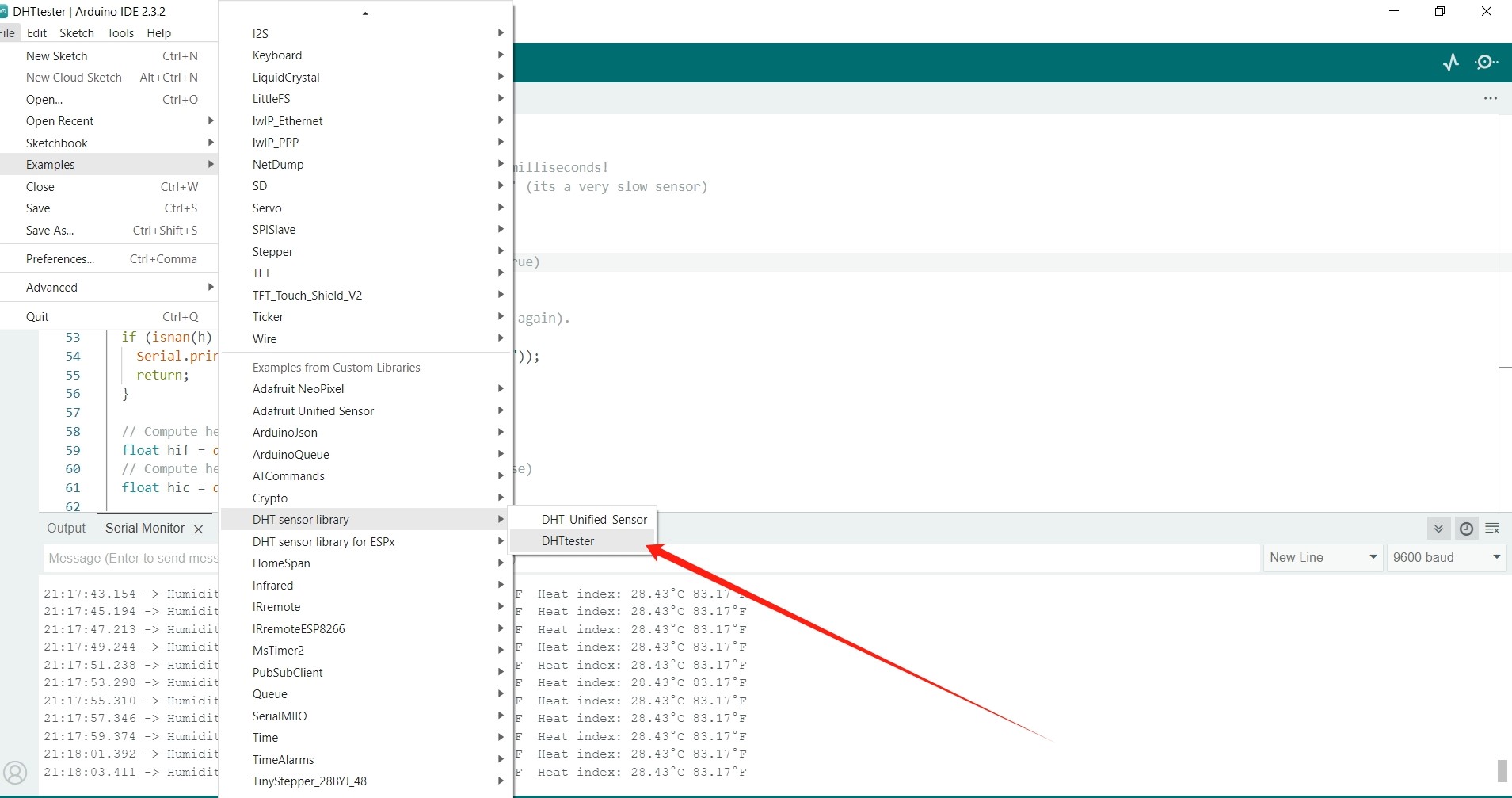Open the 9600 baud rate dropdown
Screen dimensions: 1512x798
click(x=1446, y=557)
